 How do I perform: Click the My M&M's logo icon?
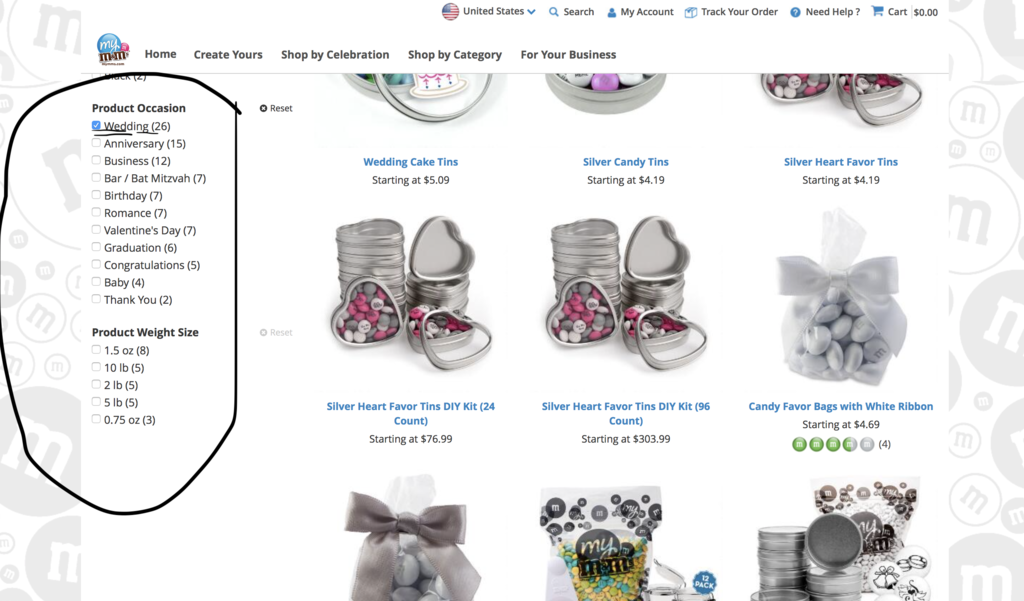pyautogui.click(x=112, y=50)
